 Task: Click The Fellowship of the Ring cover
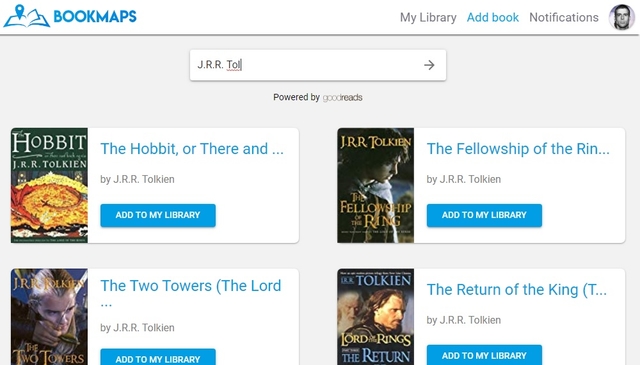pos(376,185)
